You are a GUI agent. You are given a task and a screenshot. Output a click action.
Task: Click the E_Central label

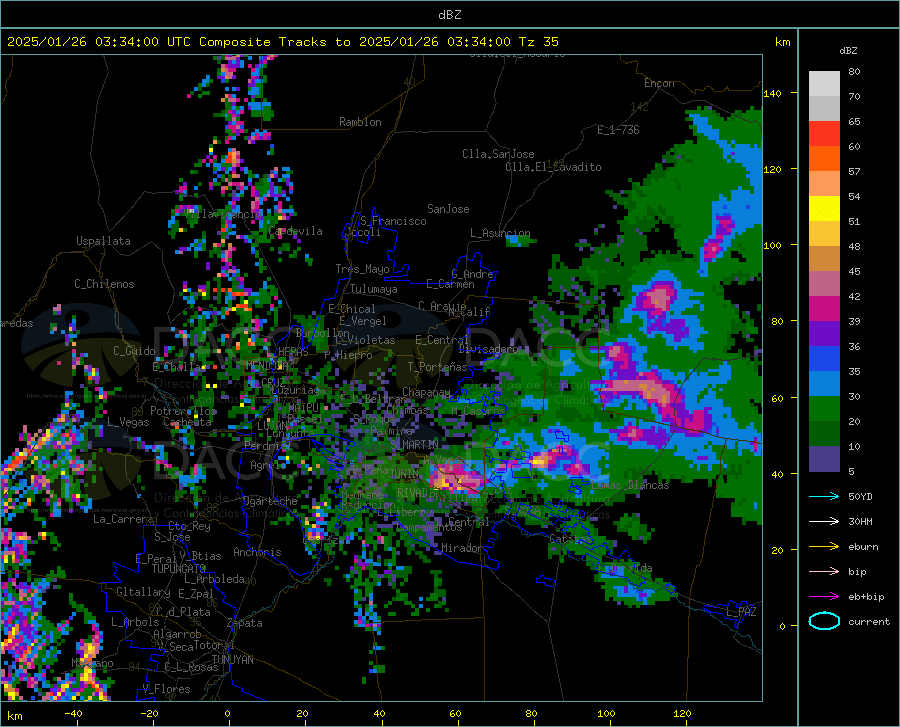442,340
